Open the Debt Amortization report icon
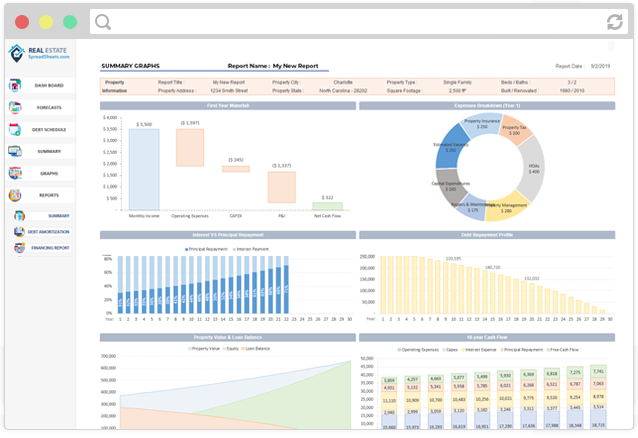This screenshot has width=638, height=438. [x=19, y=232]
